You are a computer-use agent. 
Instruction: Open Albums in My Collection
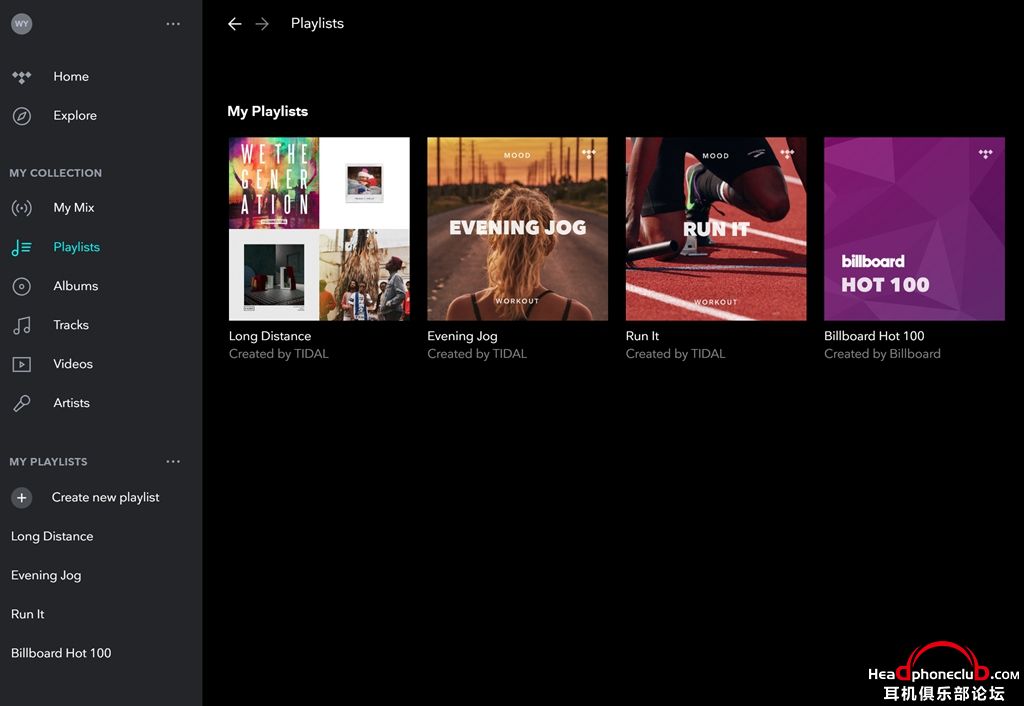pos(76,286)
